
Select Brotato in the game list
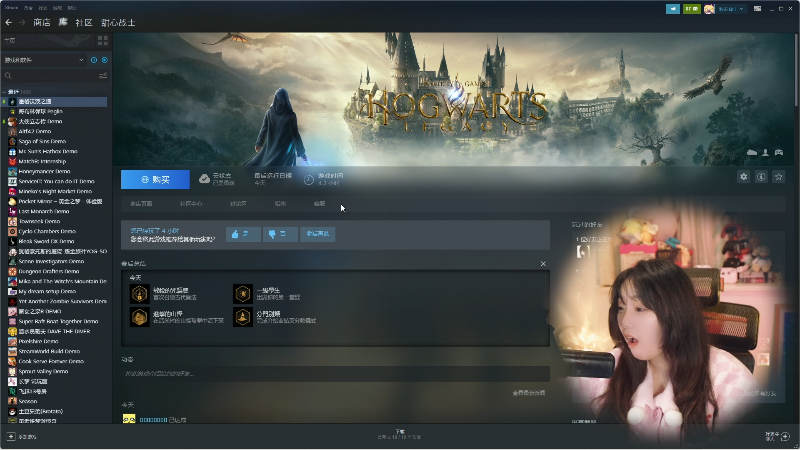(40, 411)
